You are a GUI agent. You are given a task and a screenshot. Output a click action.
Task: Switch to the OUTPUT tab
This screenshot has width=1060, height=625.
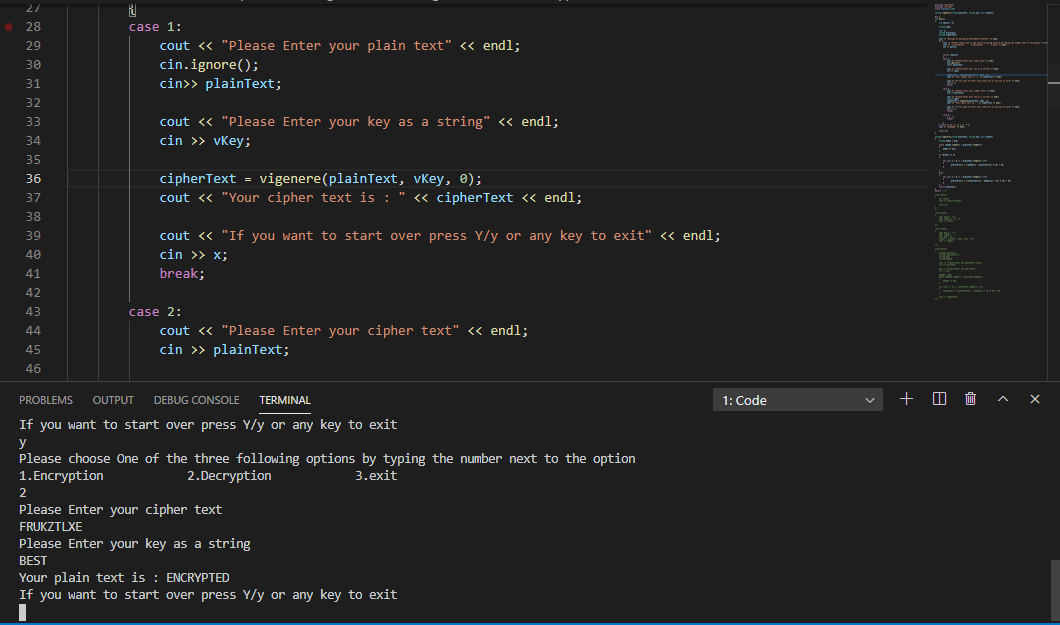[x=113, y=400]
